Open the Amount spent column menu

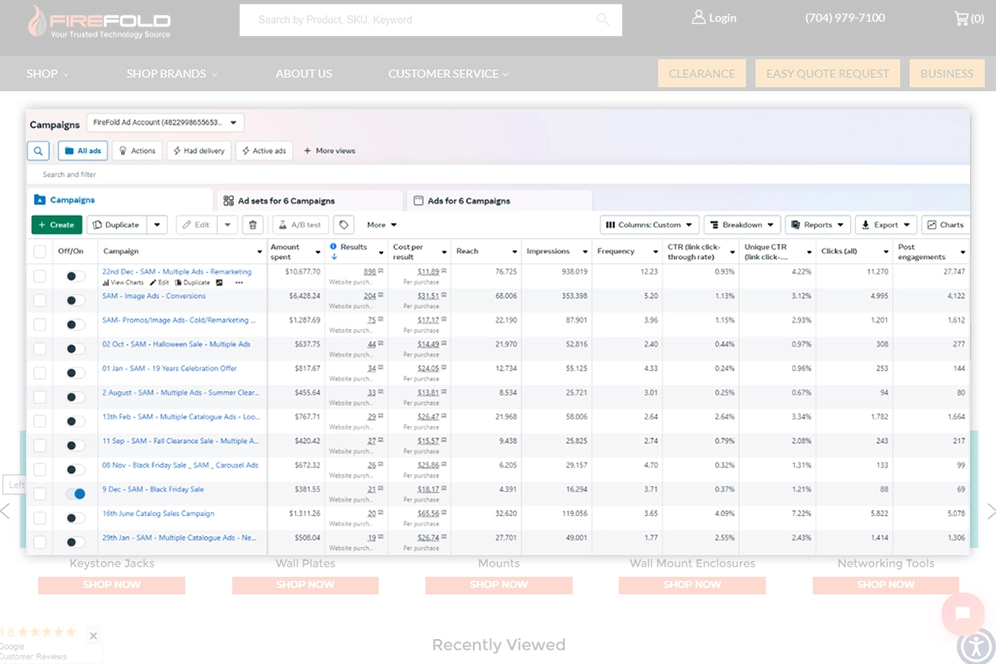click(x=318, y=252)
